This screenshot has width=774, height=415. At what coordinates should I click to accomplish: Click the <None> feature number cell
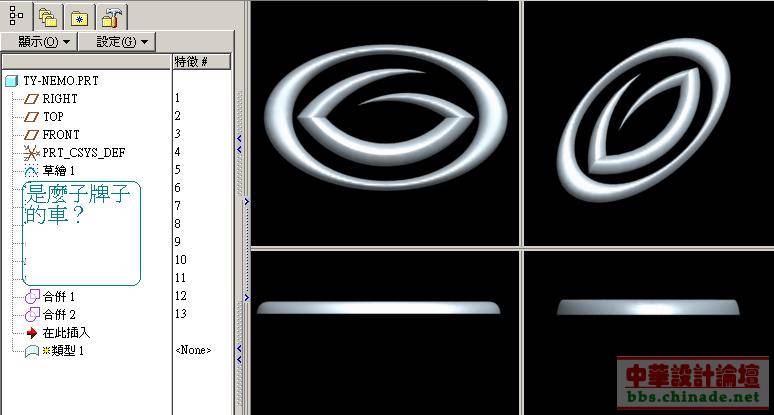(x=194, y=350)
